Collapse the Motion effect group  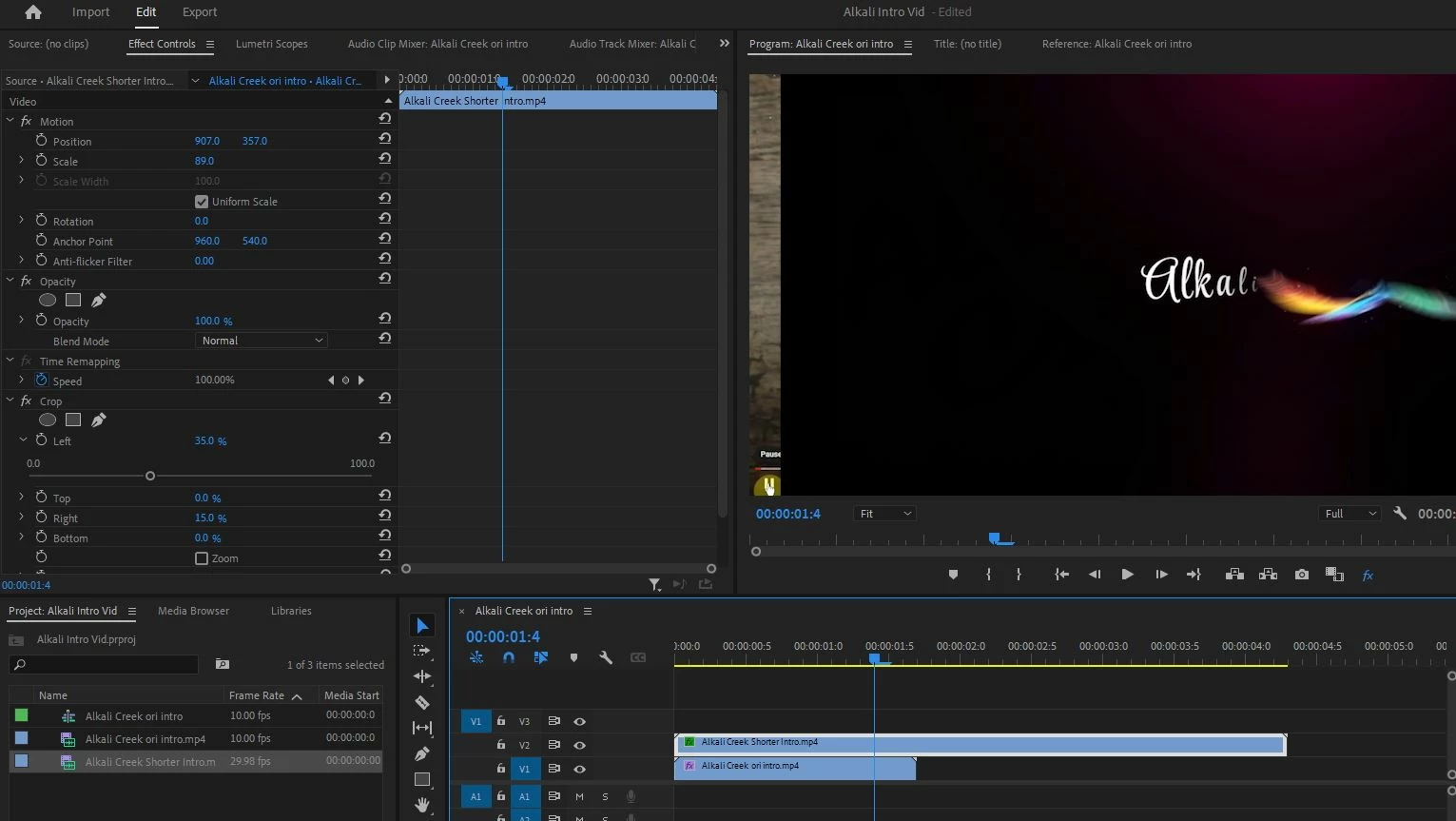(x=10, y=121)
